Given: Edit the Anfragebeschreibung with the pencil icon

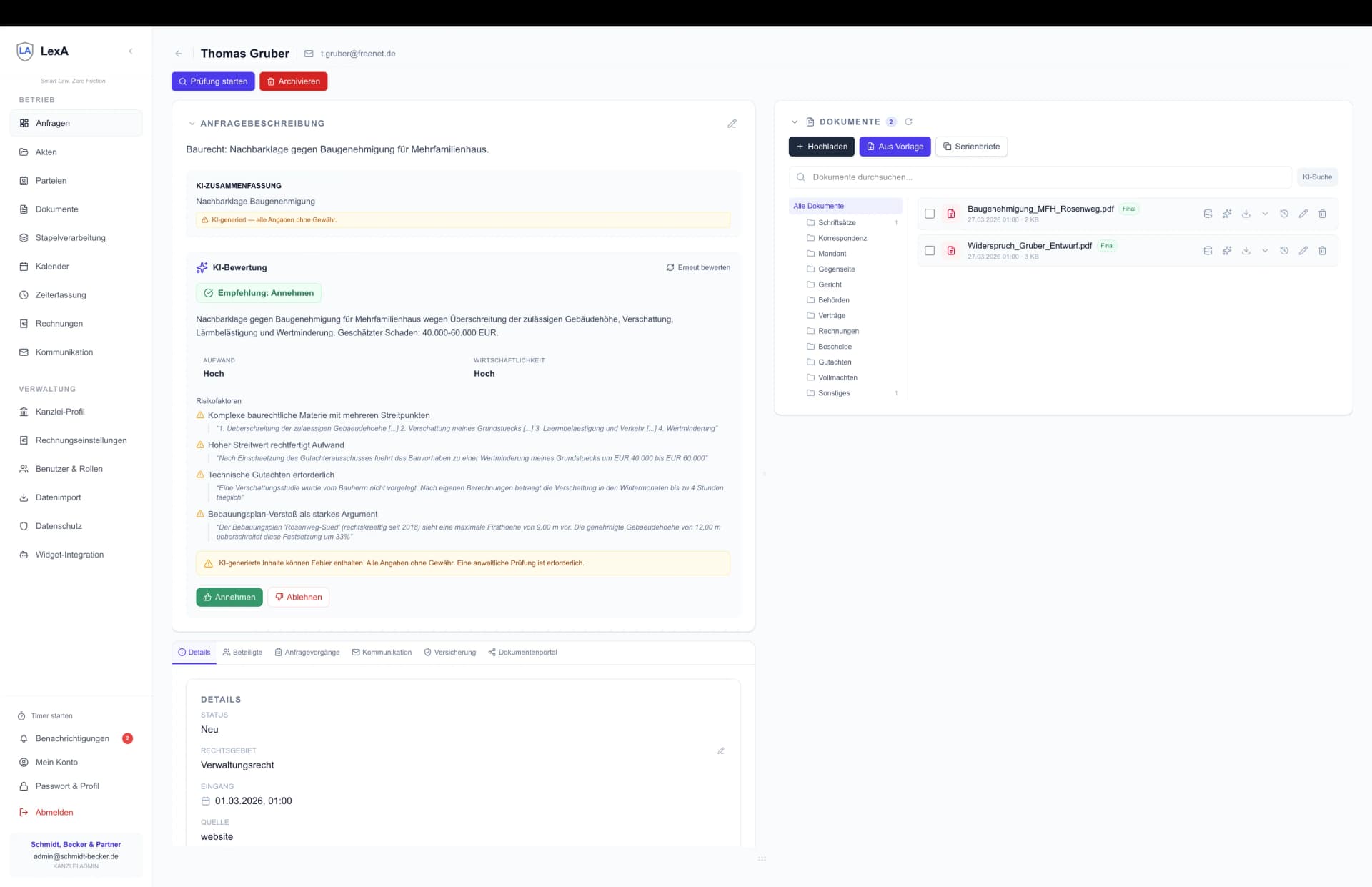Looking at the screenshot, I should coord(732,124).
